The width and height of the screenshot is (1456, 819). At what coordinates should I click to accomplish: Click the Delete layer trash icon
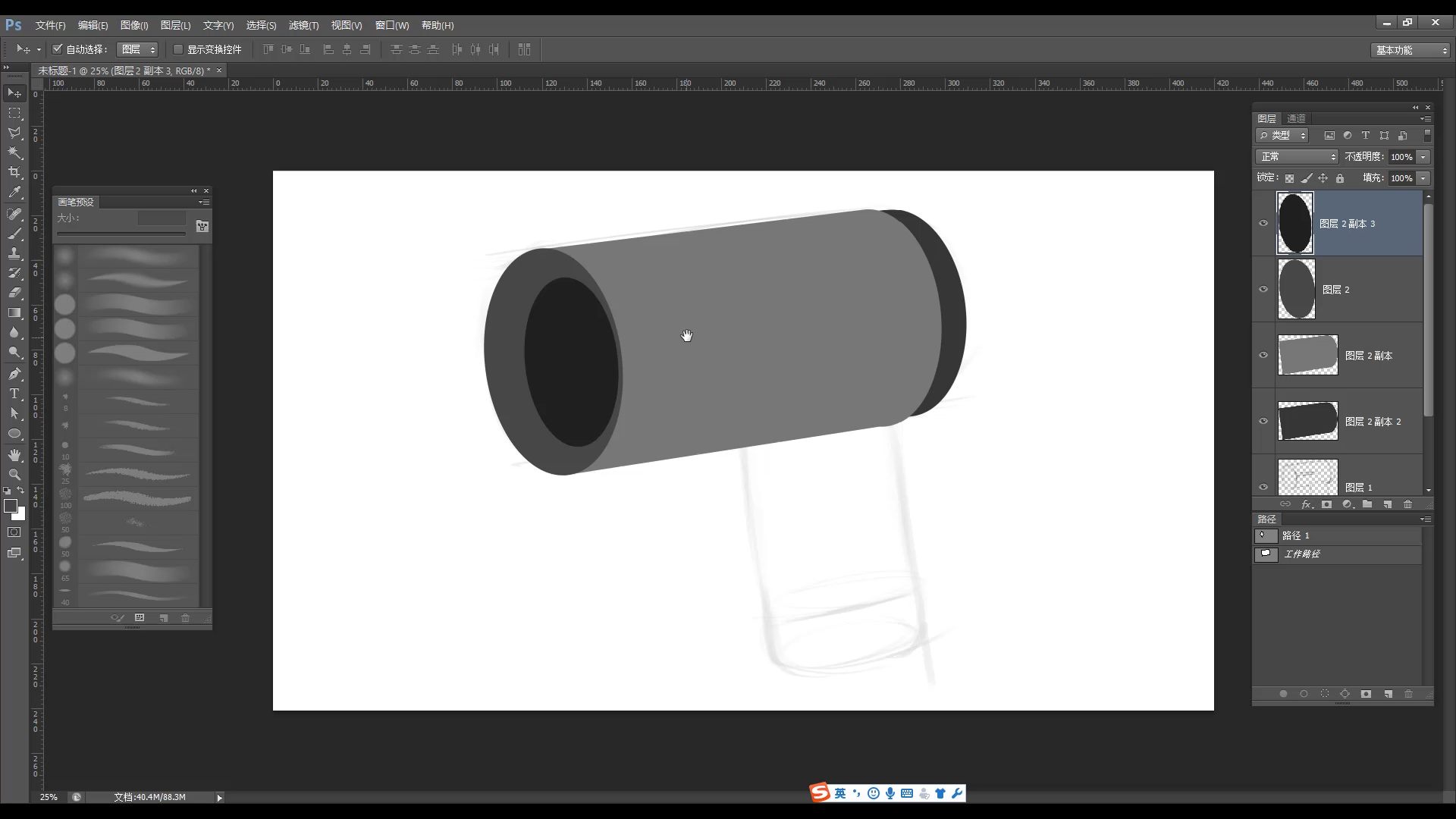[x=1407, y=504]
